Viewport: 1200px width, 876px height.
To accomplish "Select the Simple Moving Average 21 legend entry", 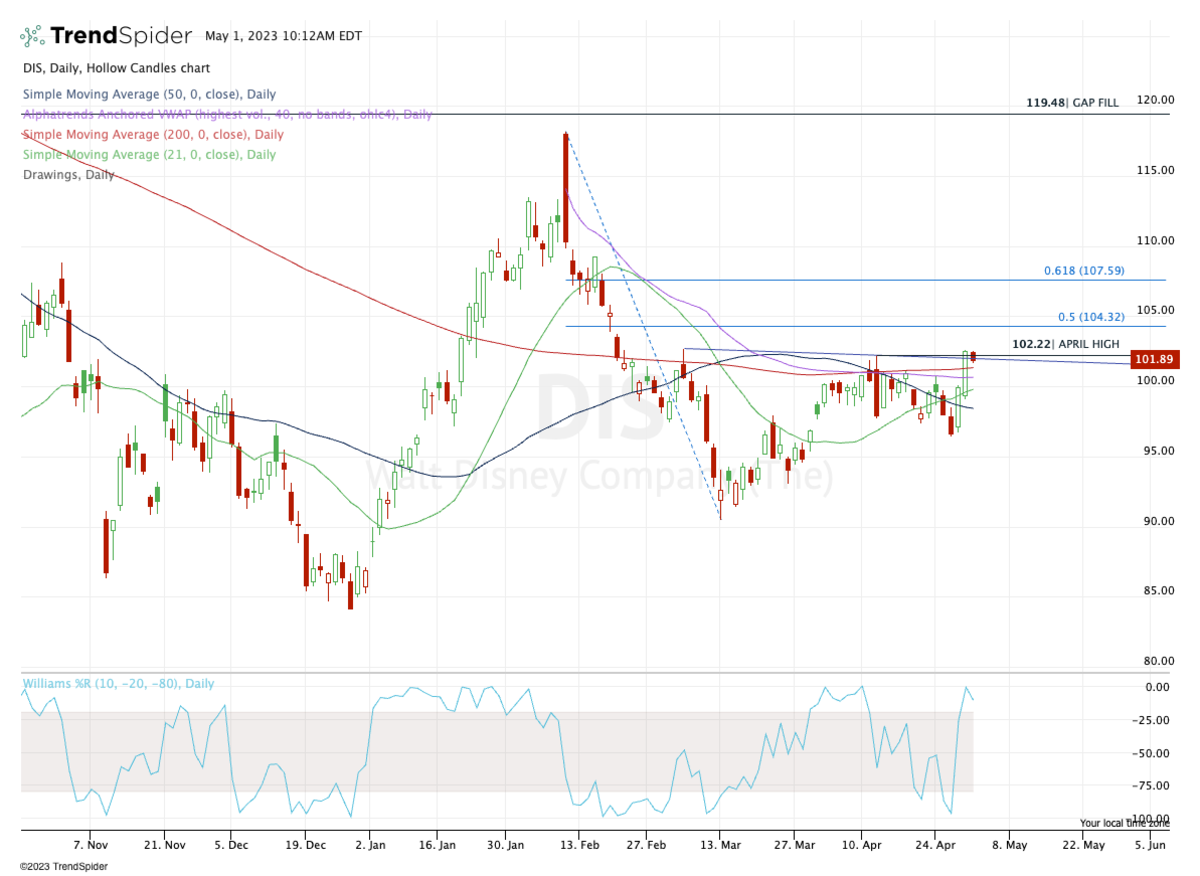I will point(148,154).
